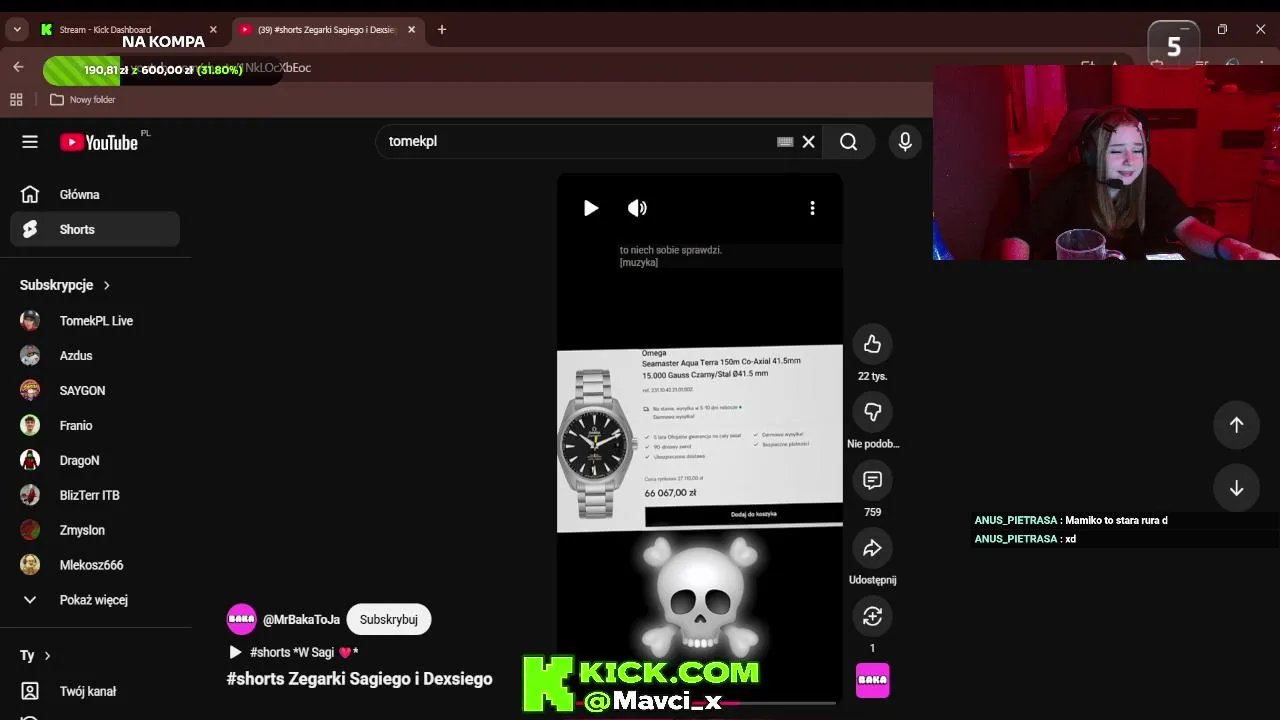The image size is (1280, 720).
Task: Play the paused Short video
Action: 591,208
